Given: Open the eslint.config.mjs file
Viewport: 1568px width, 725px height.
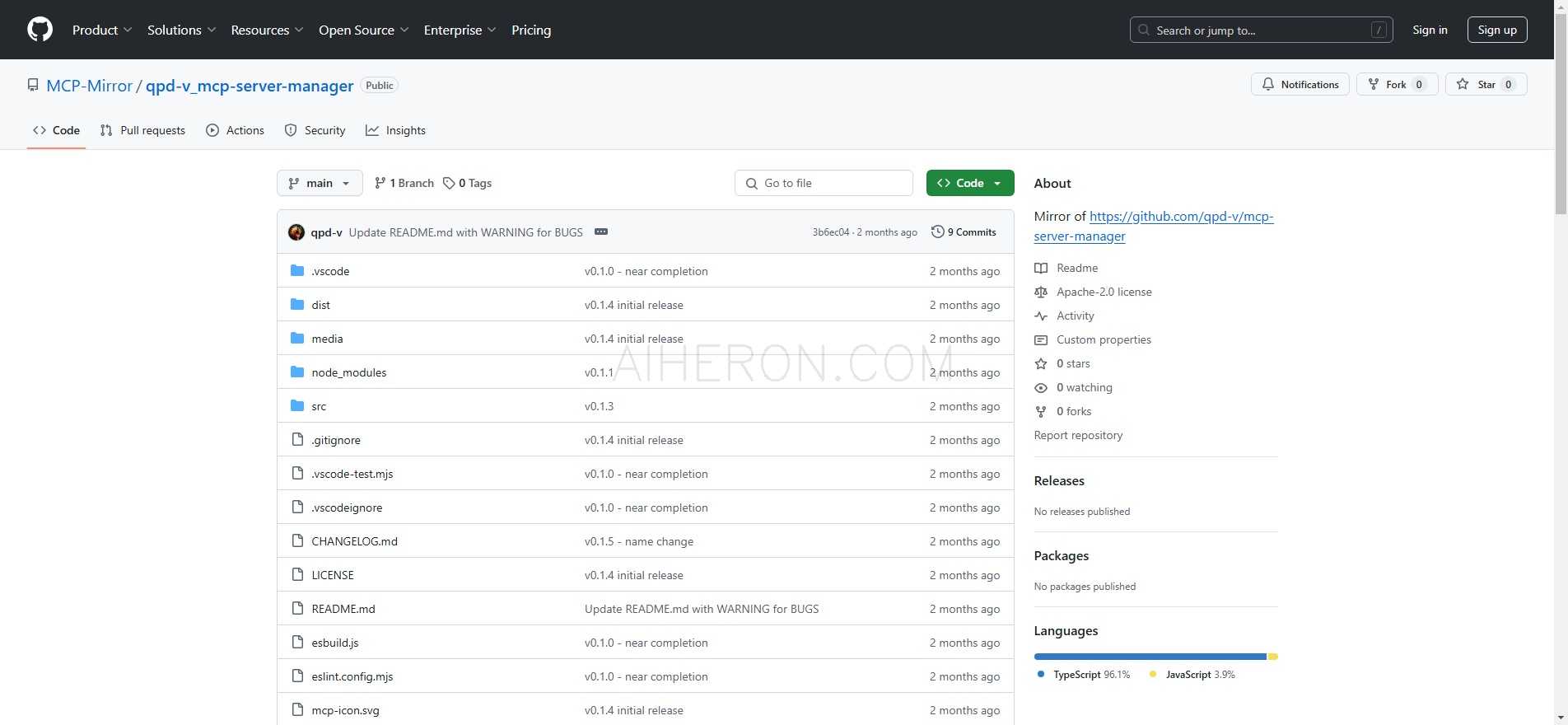Looking at the screenshot, I should pos(352,676).
